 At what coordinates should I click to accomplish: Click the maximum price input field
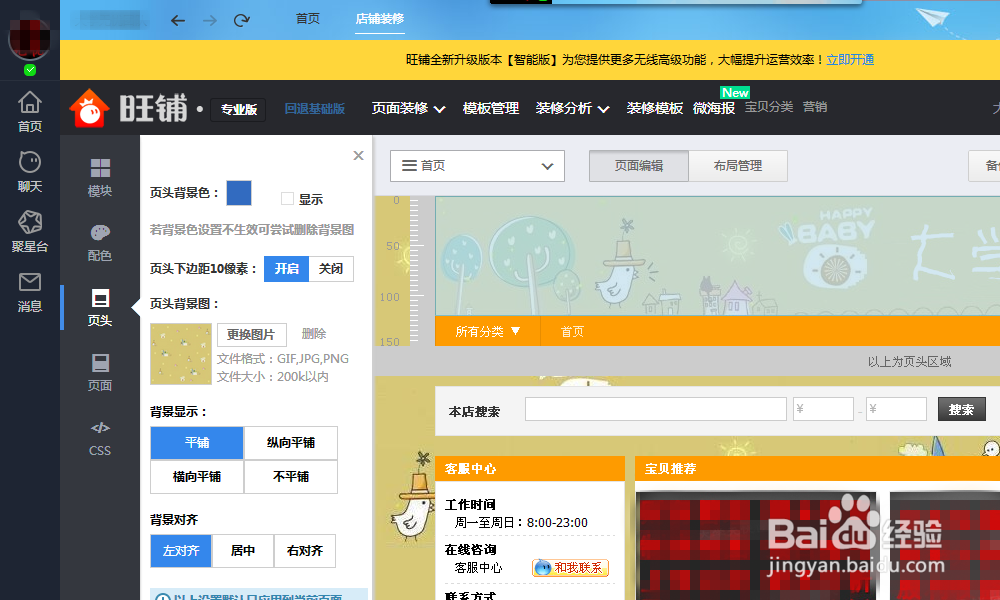[x=896, y=409]
